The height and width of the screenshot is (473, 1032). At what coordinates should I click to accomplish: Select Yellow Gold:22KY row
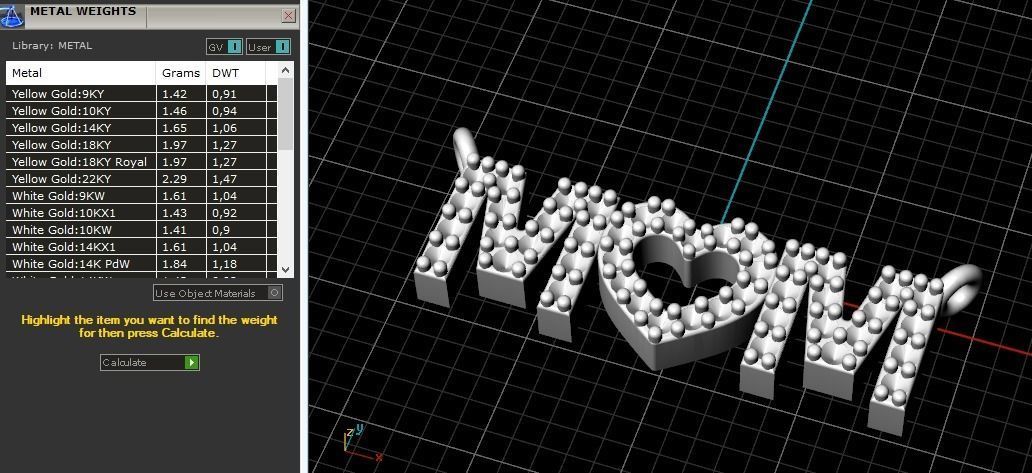click(x=142, y=179)
